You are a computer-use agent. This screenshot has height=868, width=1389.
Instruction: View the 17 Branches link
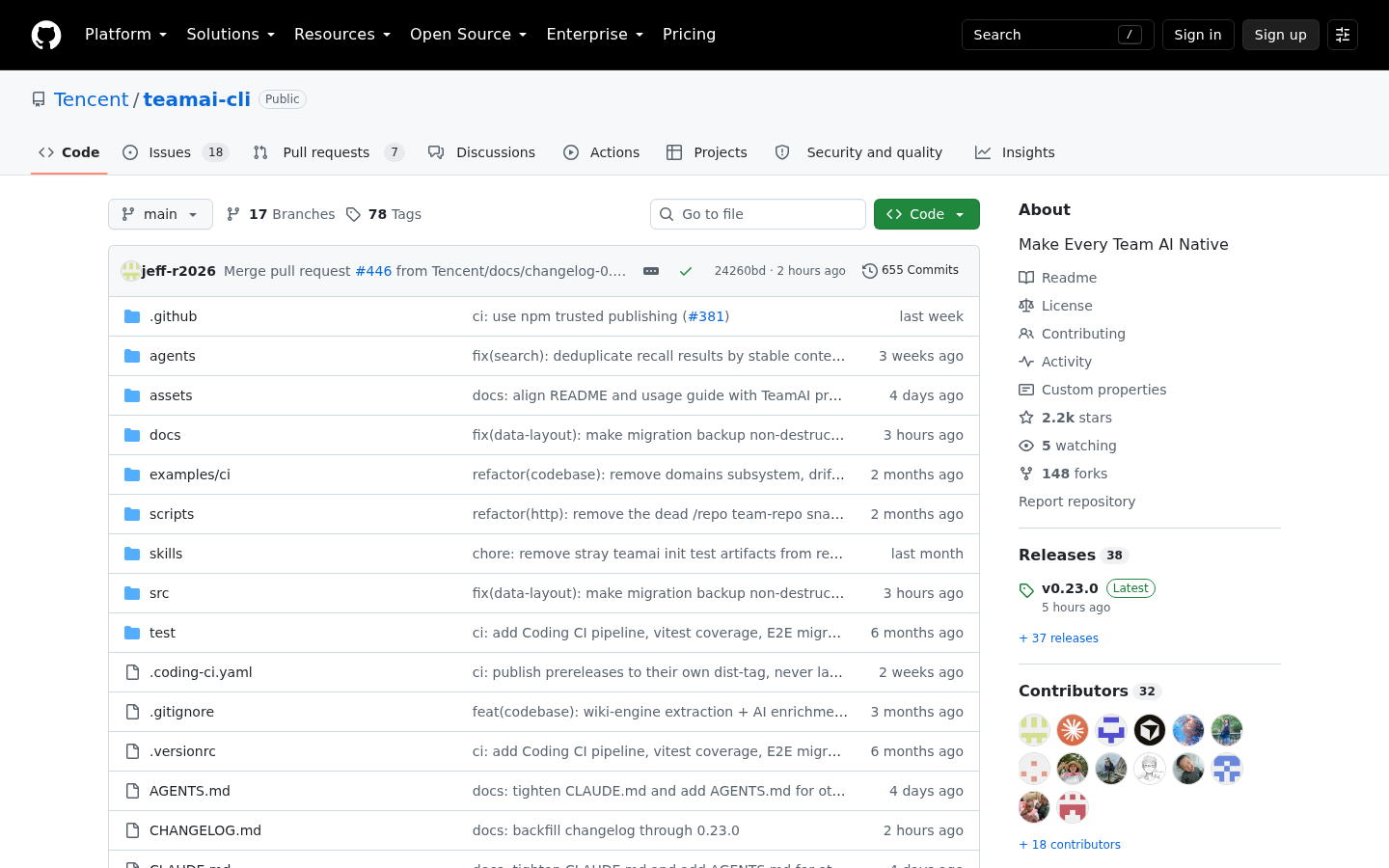tap(281, 214)
